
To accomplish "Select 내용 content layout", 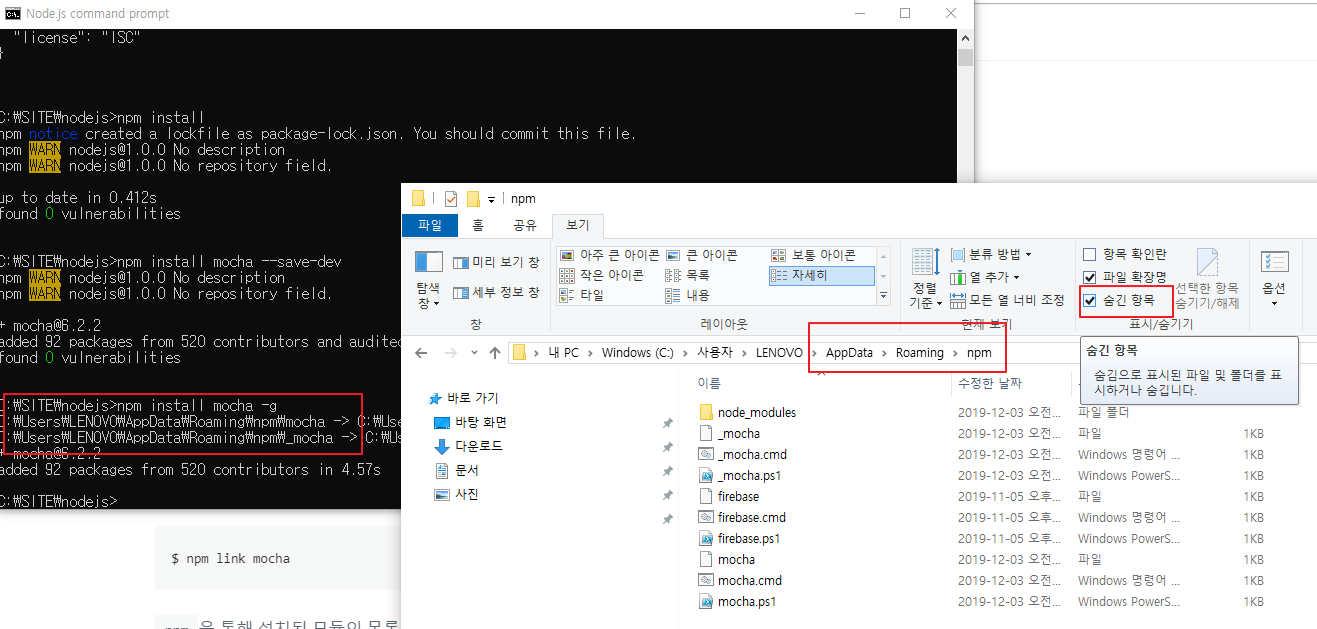I will tap(688, 295).
